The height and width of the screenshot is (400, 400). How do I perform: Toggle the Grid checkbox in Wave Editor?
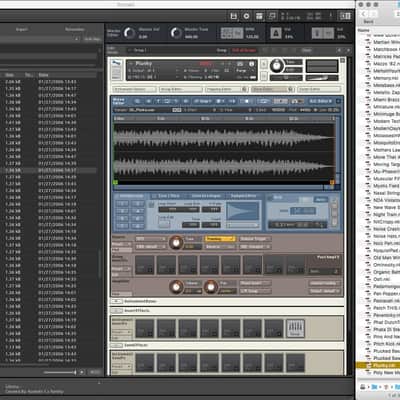[x=270, y=198]
